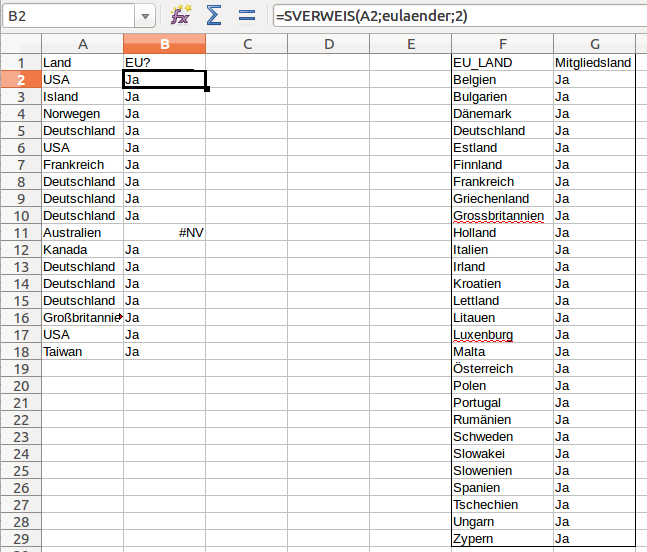Select column E header
This screenshot has width=647, height=552.
pos(411,44)
